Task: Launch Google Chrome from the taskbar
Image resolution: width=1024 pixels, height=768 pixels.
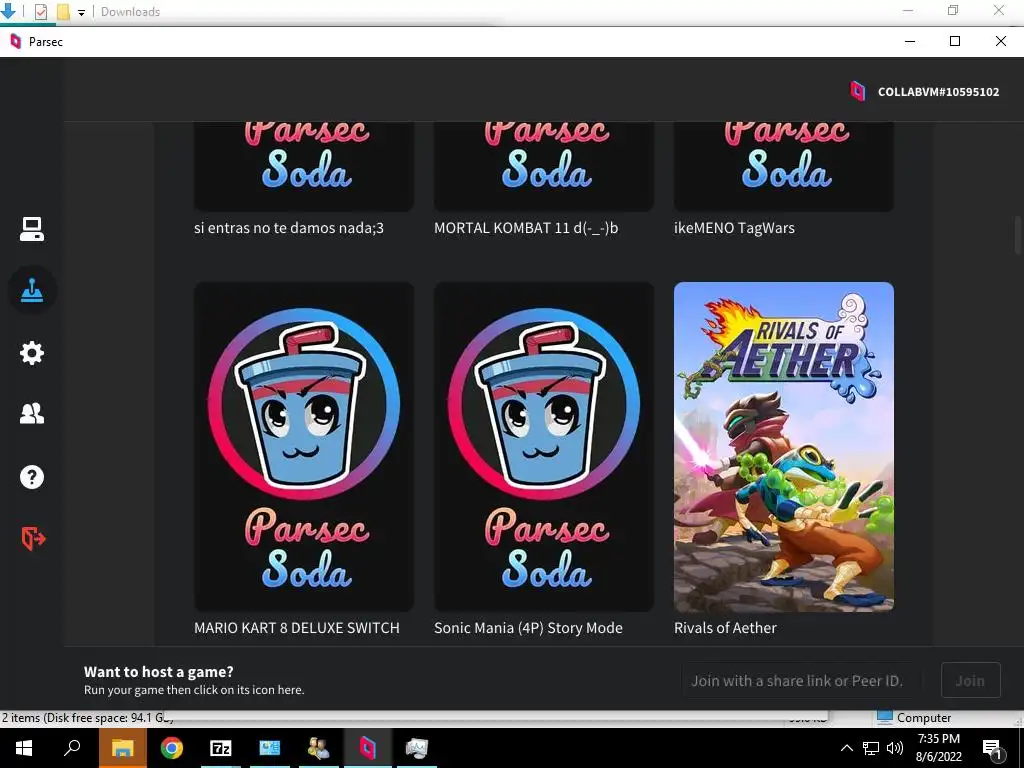Action: (x=171, y=748)
